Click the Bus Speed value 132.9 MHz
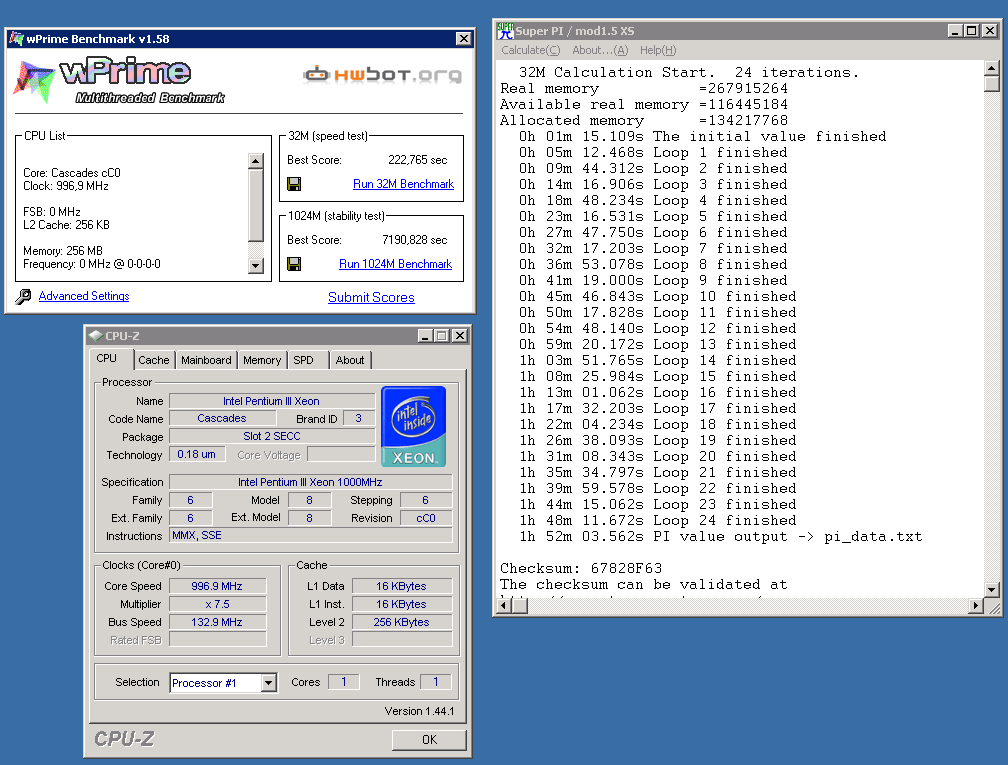The width and height of the screenshot is (1008, 765). tap(217, 622)
